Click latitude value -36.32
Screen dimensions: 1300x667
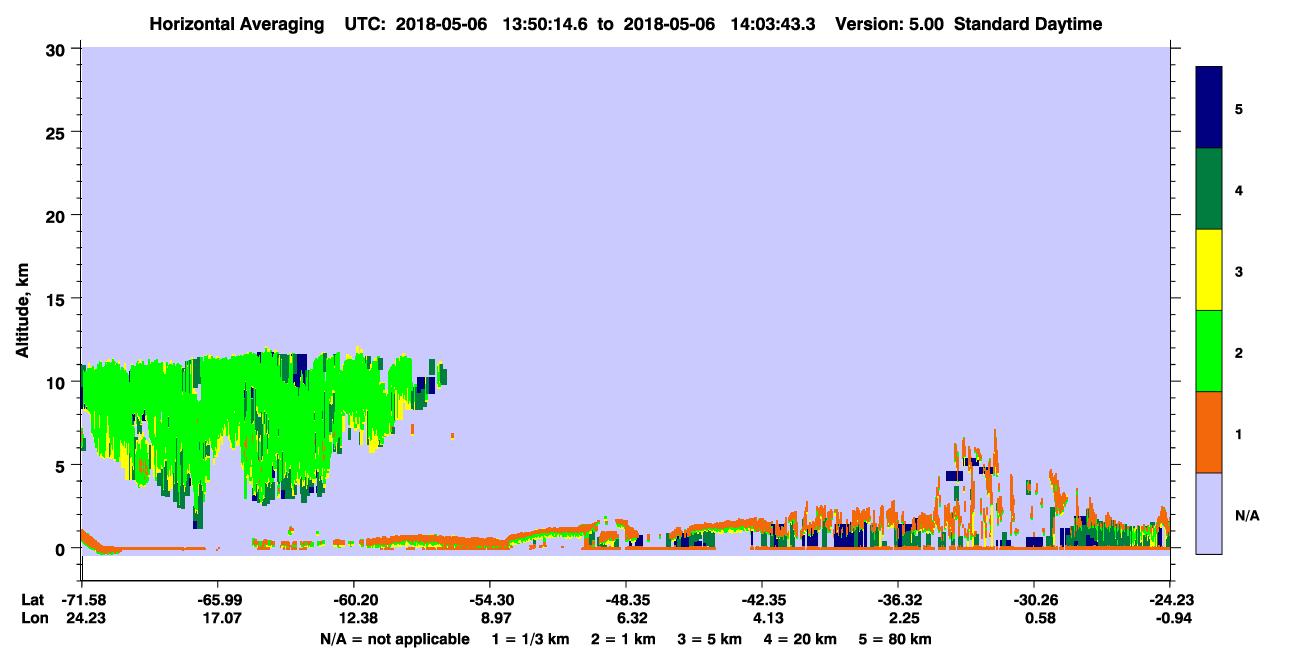[898, 600]
